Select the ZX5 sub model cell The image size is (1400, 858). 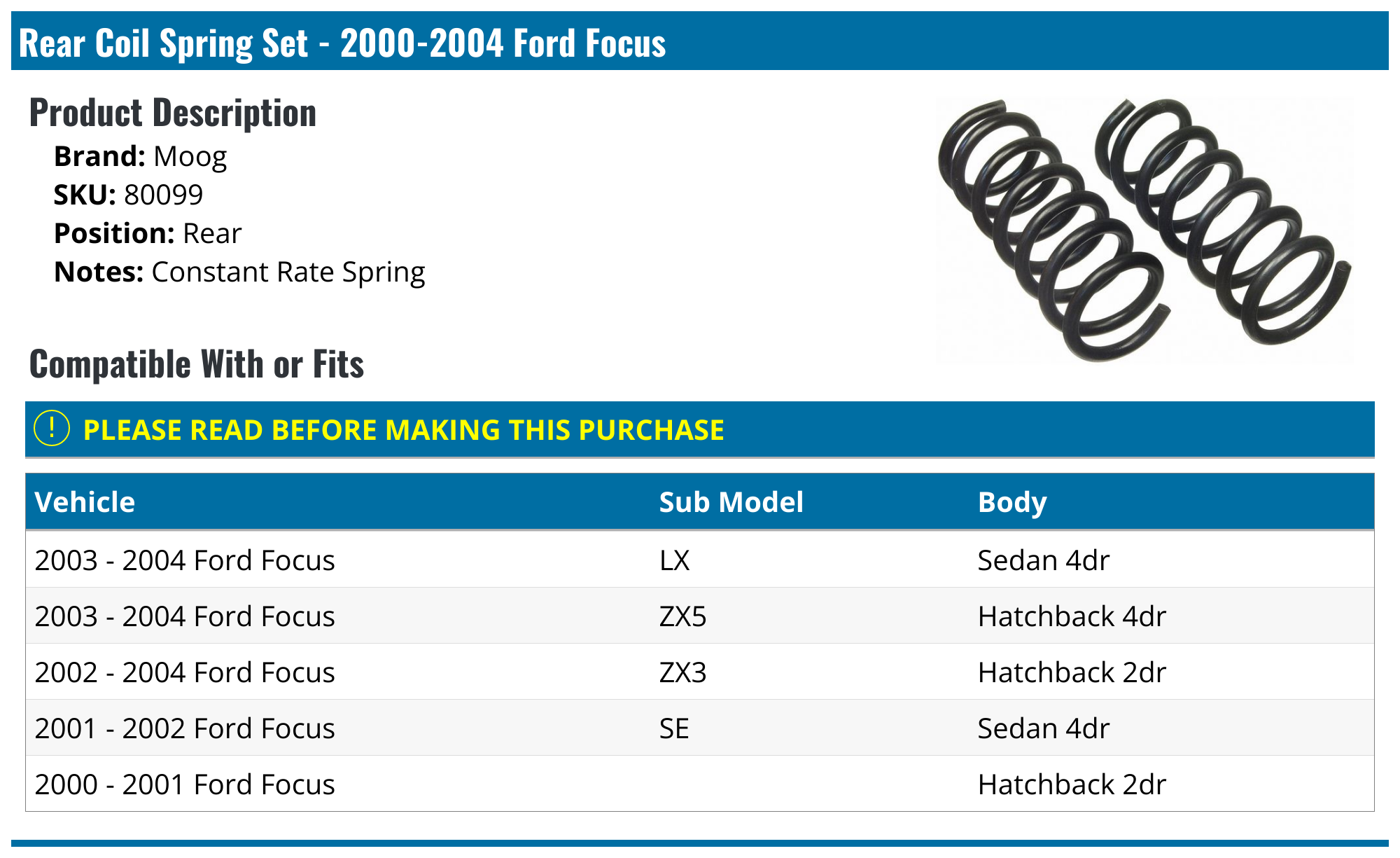(682, 616)
